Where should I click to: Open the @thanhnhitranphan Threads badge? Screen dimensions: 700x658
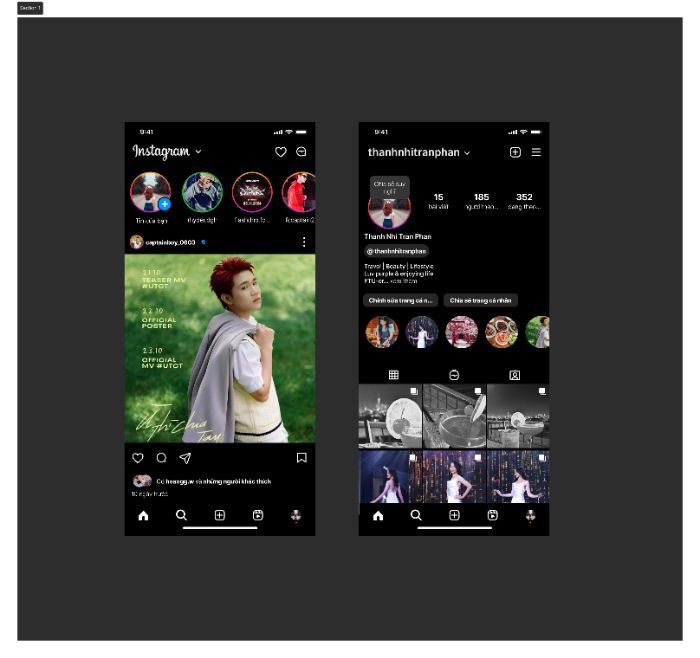tap(396, 251)
